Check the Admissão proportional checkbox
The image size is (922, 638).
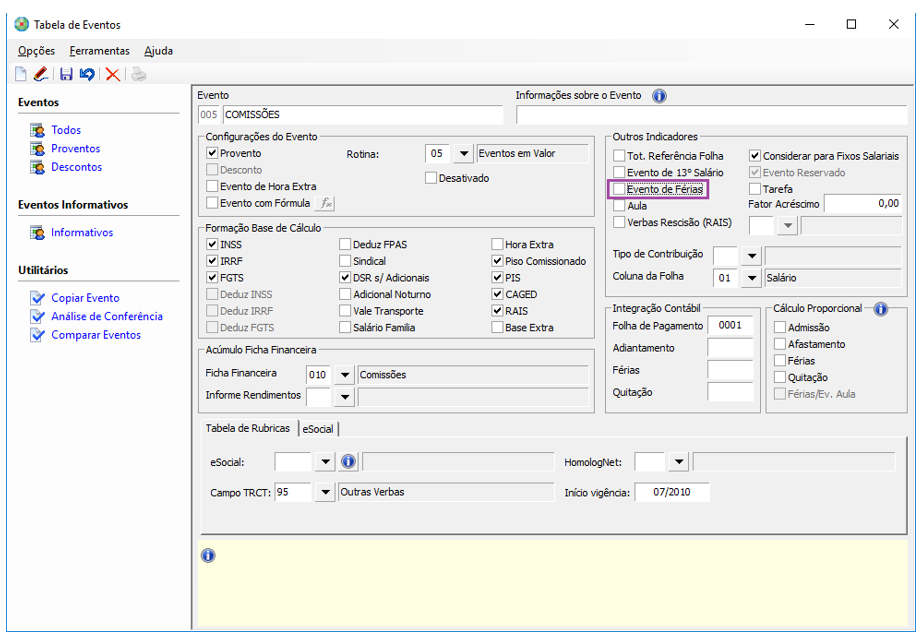tap(780, 328)
